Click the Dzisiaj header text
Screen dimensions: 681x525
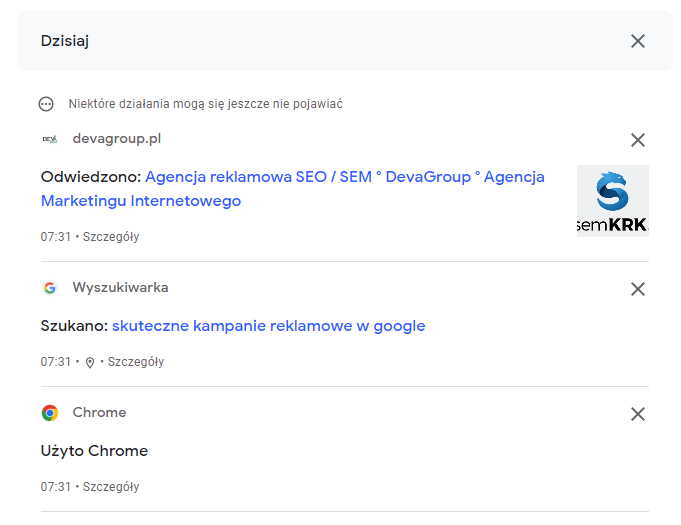(65, 41)
